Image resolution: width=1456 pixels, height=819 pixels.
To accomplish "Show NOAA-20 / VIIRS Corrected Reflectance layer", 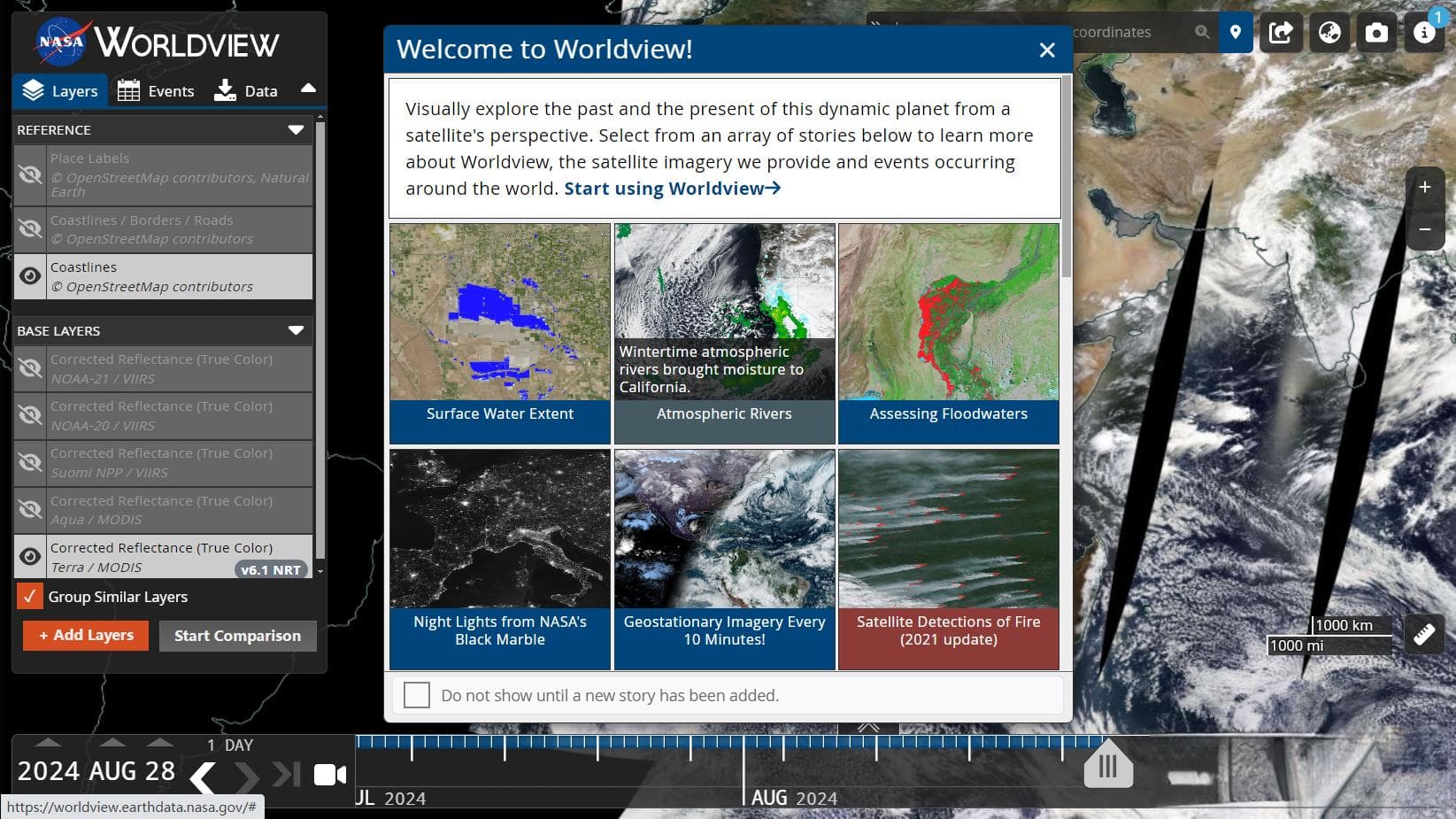I will coord(30,415).
